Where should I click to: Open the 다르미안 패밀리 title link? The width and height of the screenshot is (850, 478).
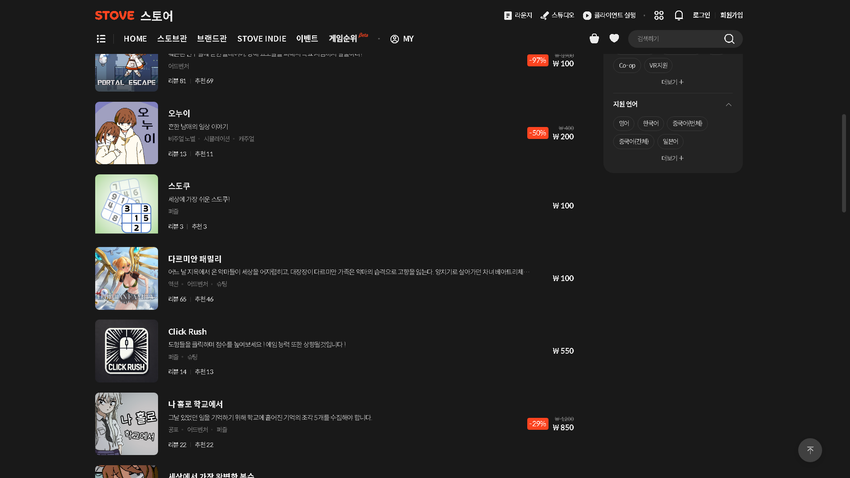click(195, 259)
